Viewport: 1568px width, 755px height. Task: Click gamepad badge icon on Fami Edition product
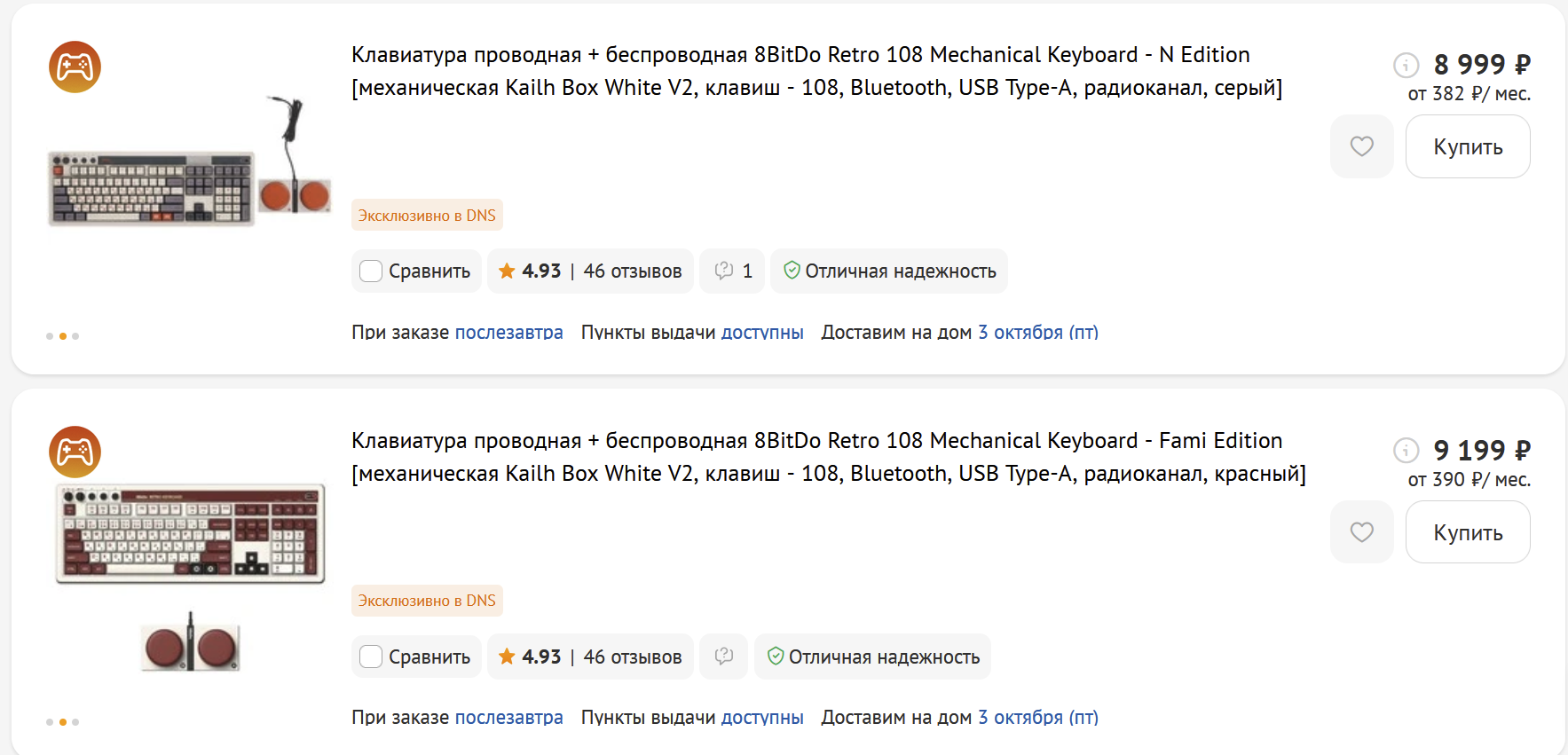pyautogui.click(x=75, y=452)
